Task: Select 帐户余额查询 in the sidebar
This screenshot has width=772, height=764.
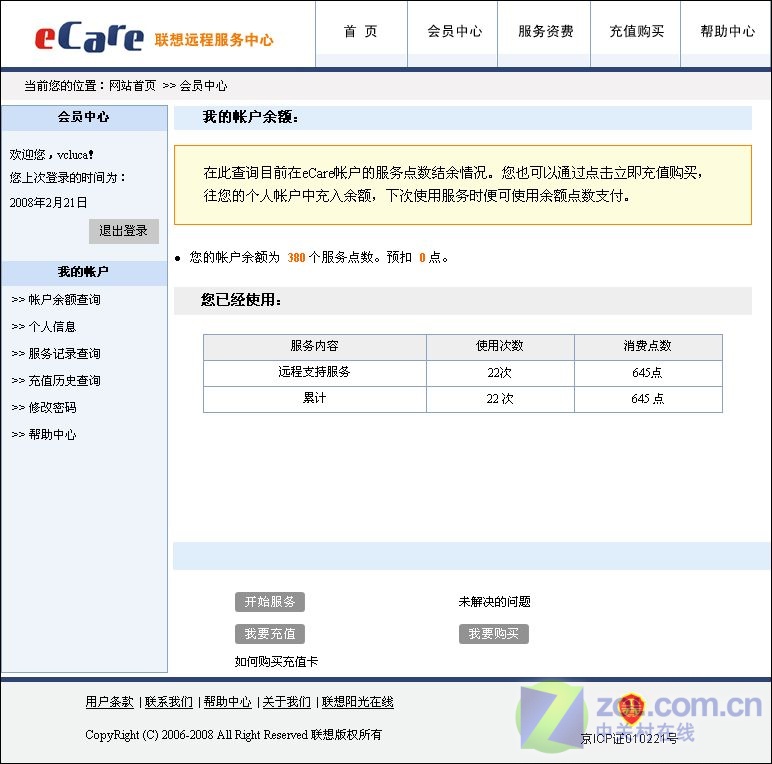Action: 64,299
